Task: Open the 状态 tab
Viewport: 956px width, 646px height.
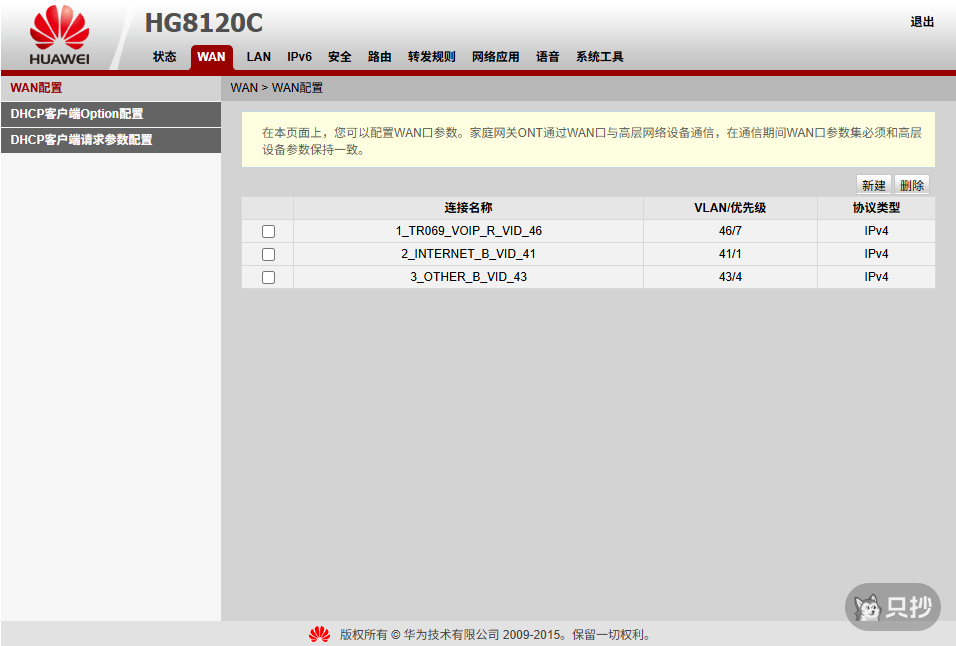Action: [x=165, y=57]
